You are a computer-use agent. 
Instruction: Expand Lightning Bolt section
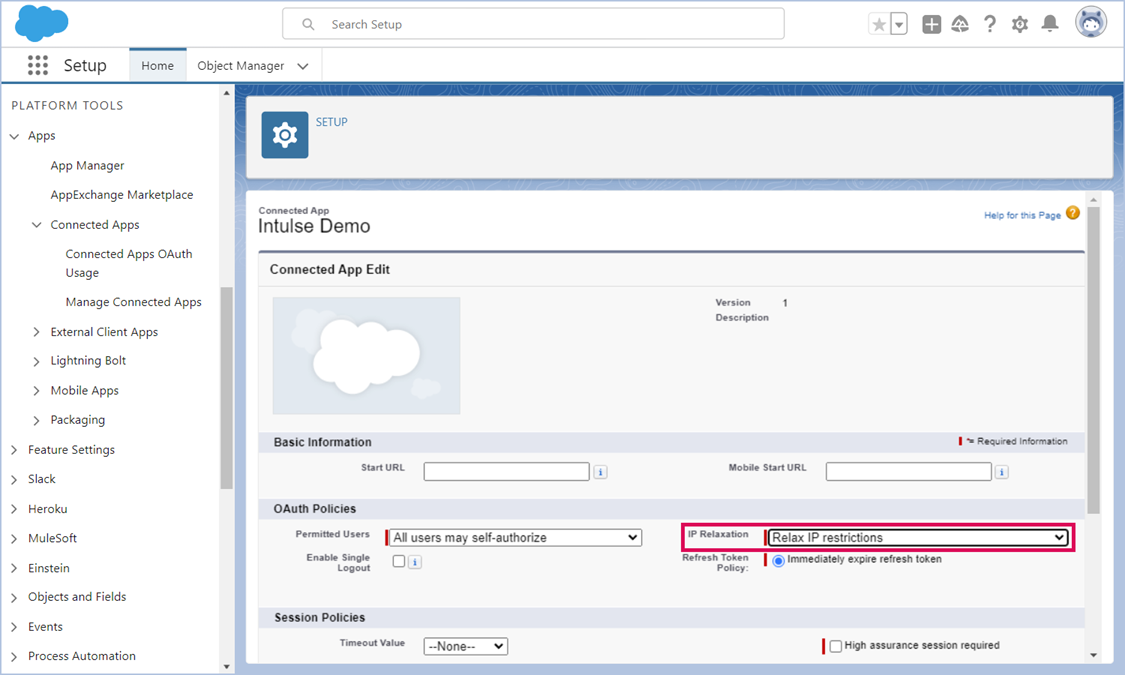tap(37, 362)
